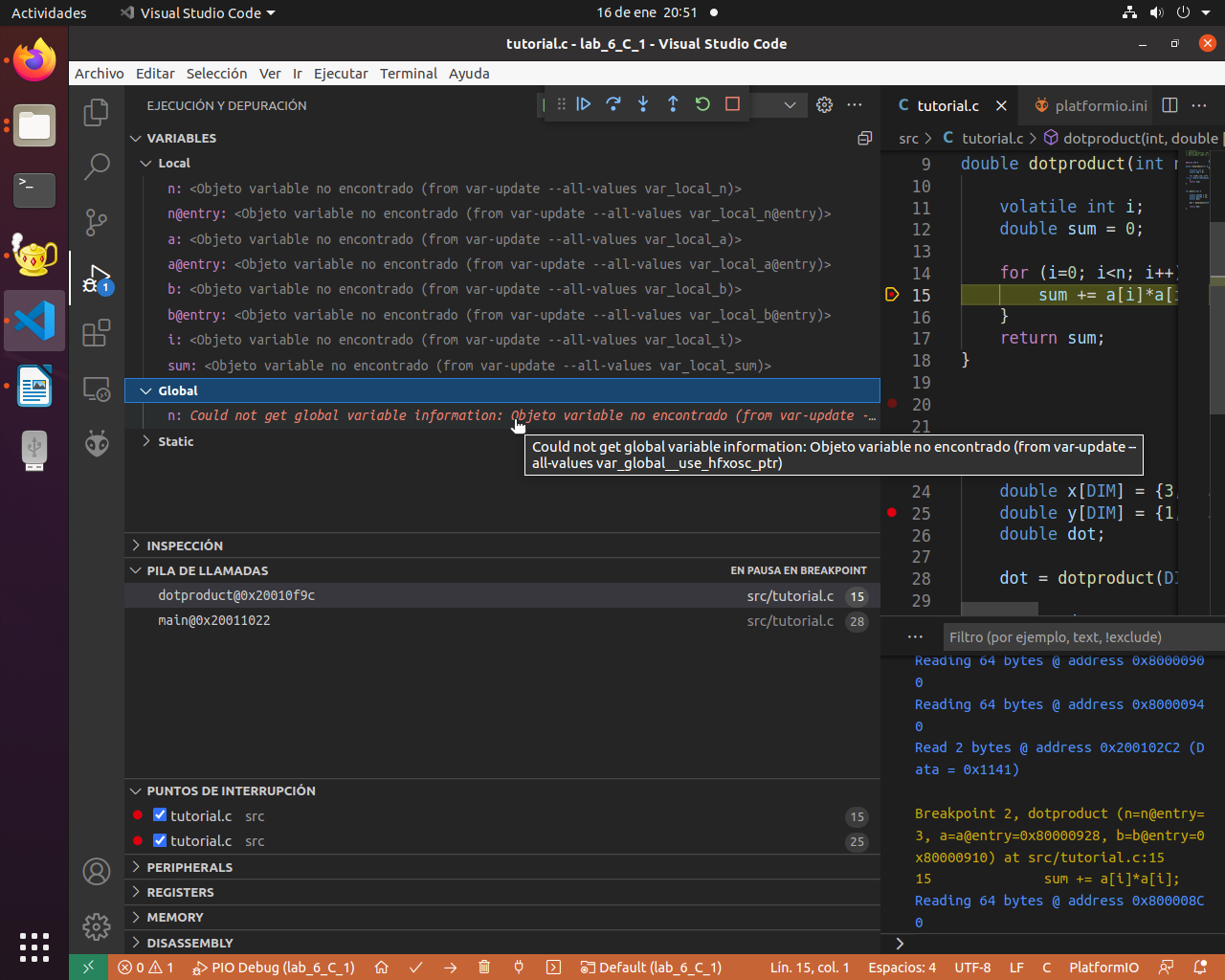Collapse the Global variables section

(145, 390)
